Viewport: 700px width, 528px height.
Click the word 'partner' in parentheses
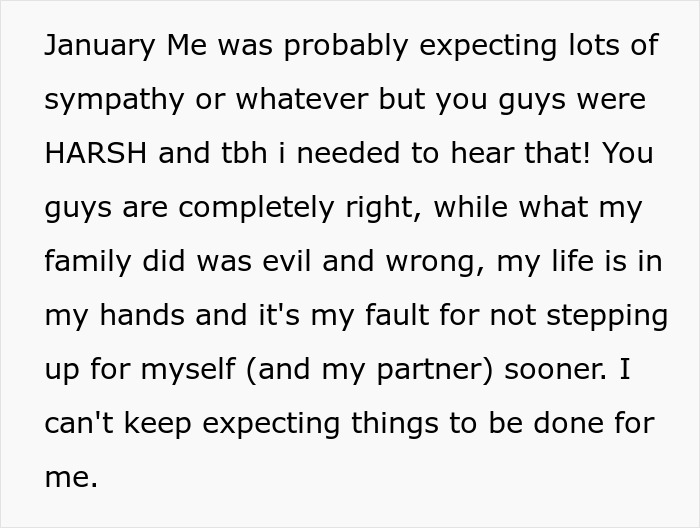pos(431,370)
